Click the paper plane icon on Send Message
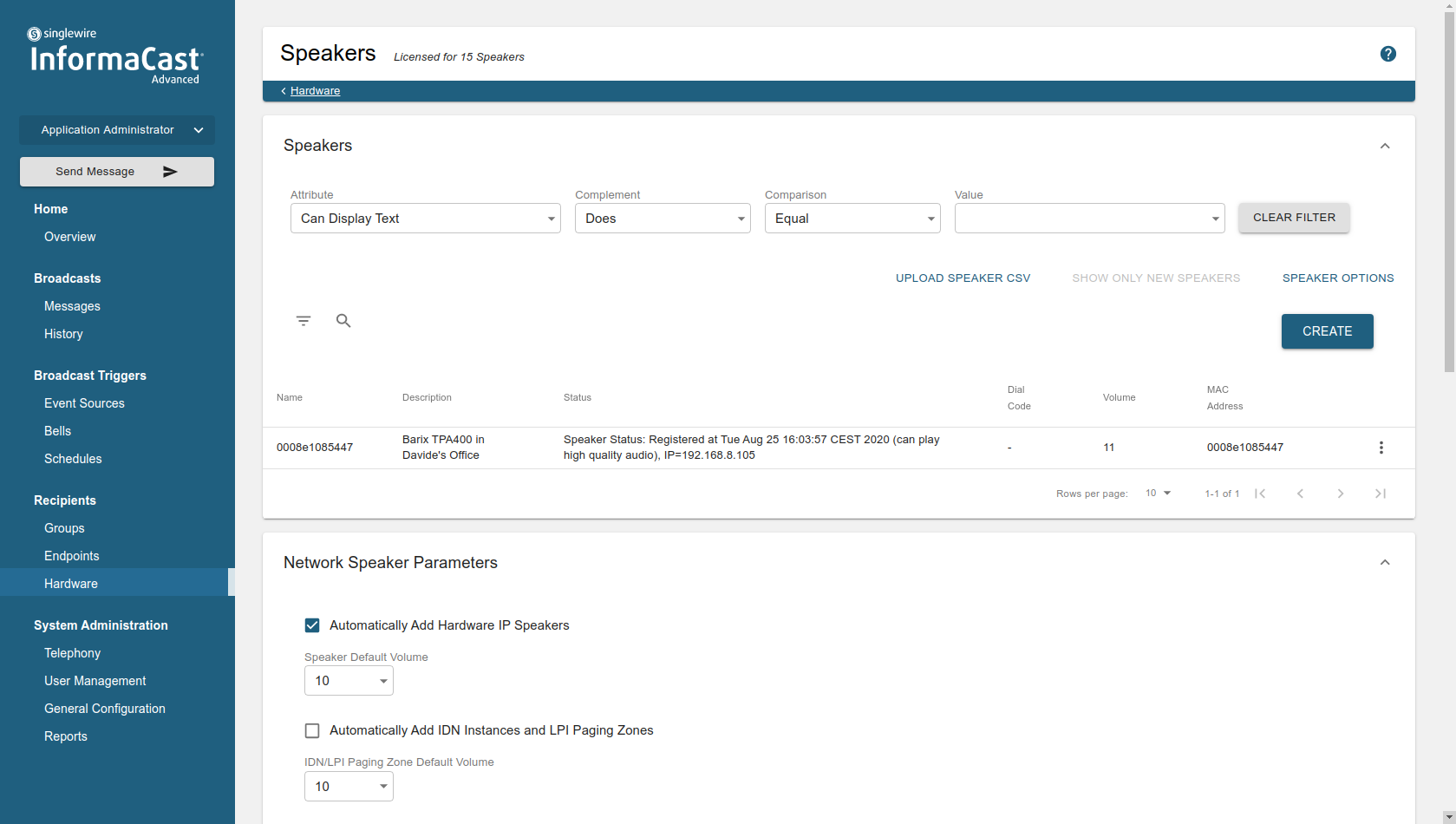Screen dimensions: 1456x824 pyautogui.click(x=170, y=171)
